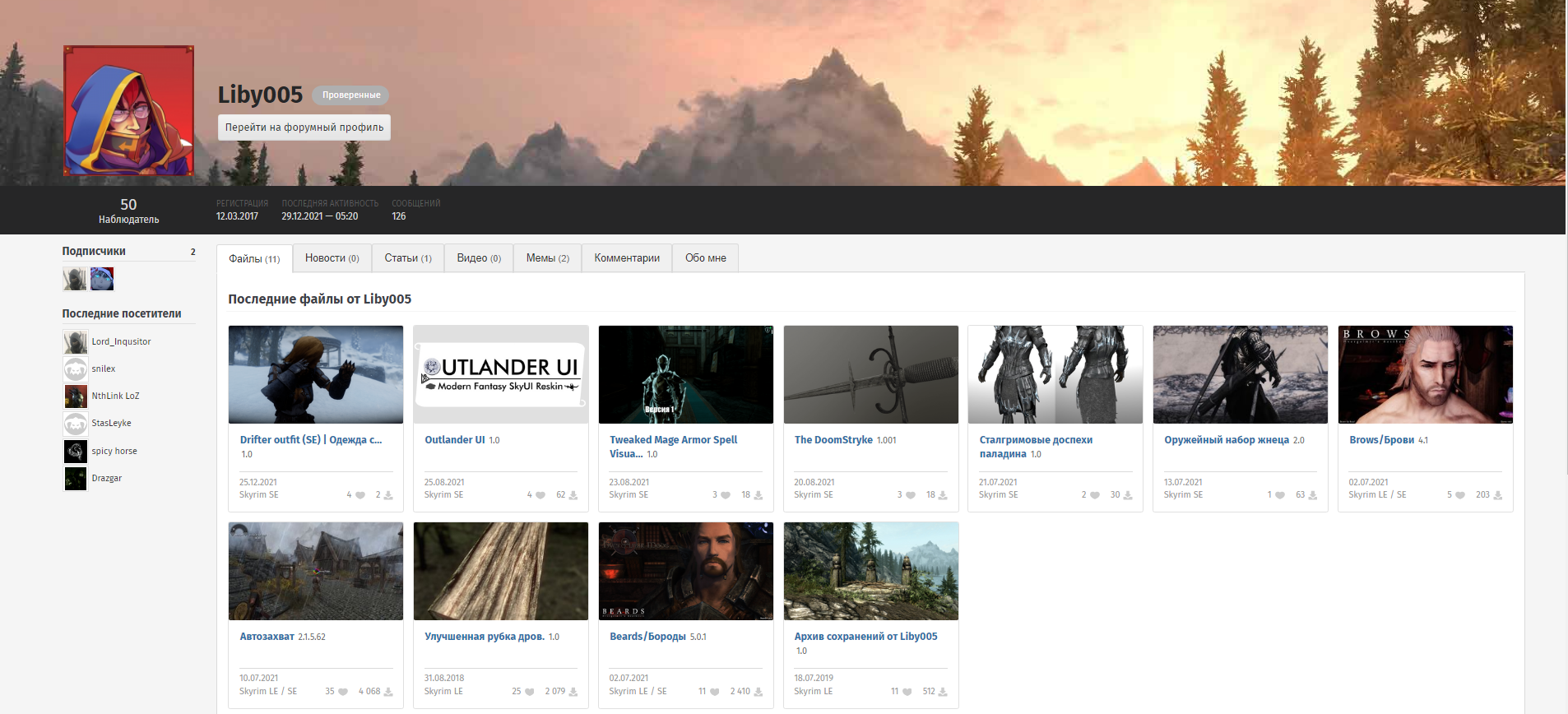Click the download icon on Outlander UI card

click(x=573, y=495)
